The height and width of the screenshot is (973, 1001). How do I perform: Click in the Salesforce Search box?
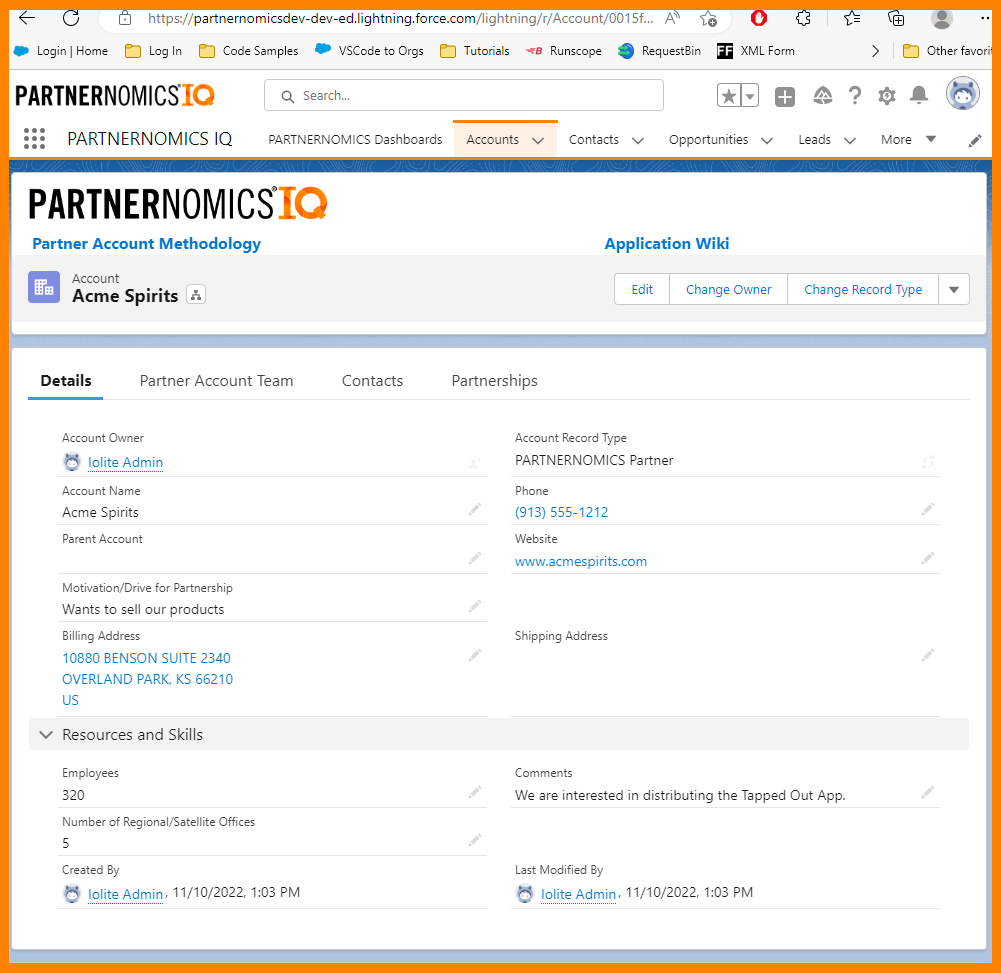point(463,96)
